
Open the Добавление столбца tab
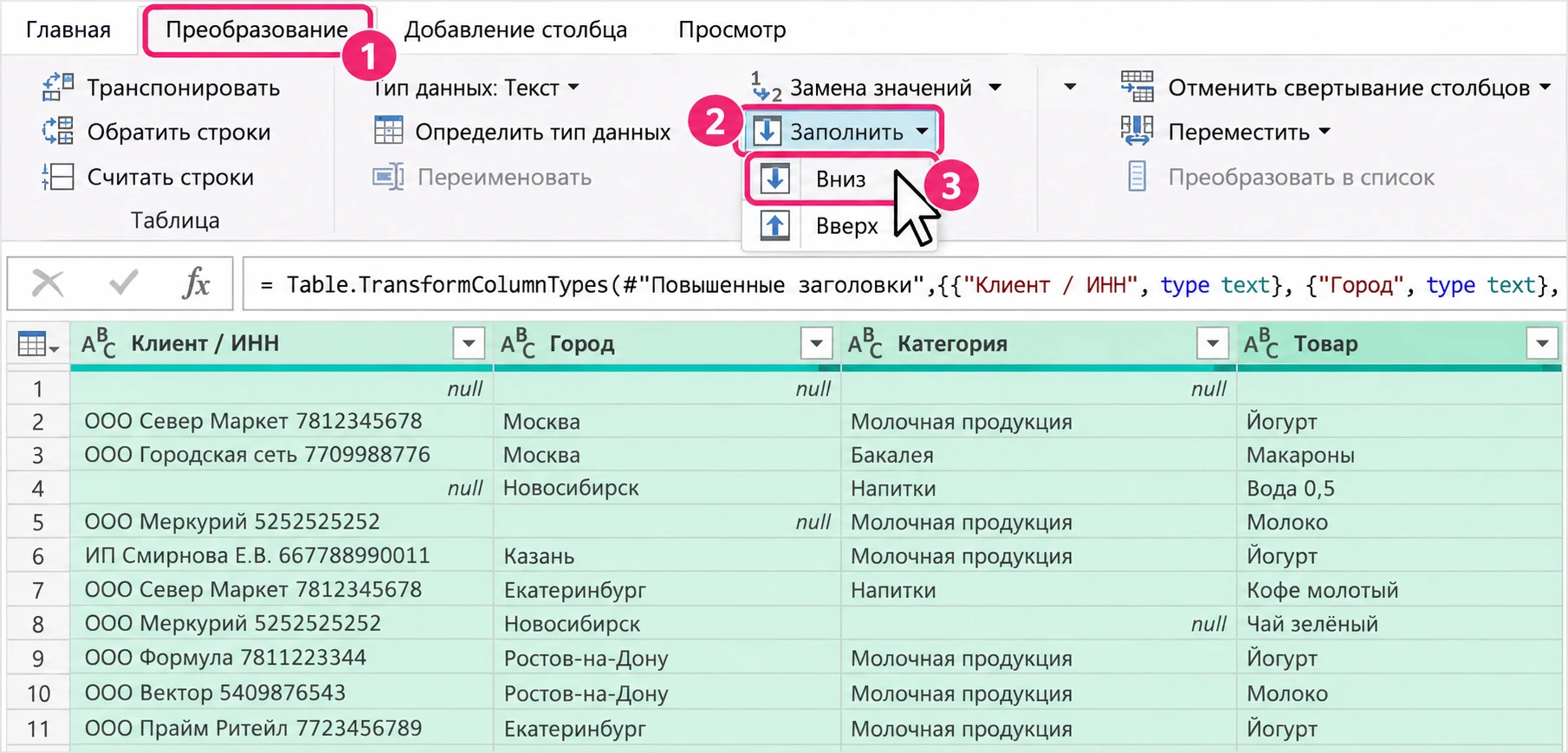515,29
